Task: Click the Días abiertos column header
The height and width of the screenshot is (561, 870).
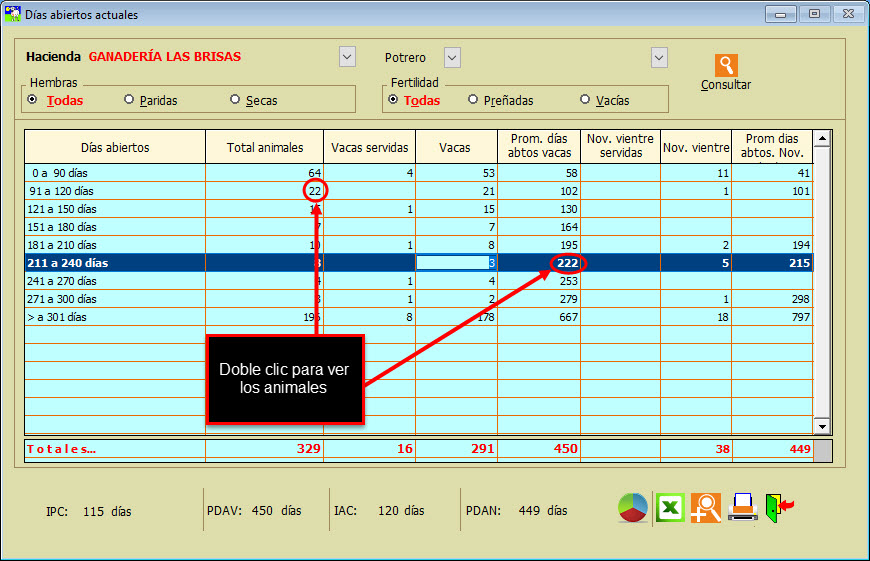Action: 115,147
